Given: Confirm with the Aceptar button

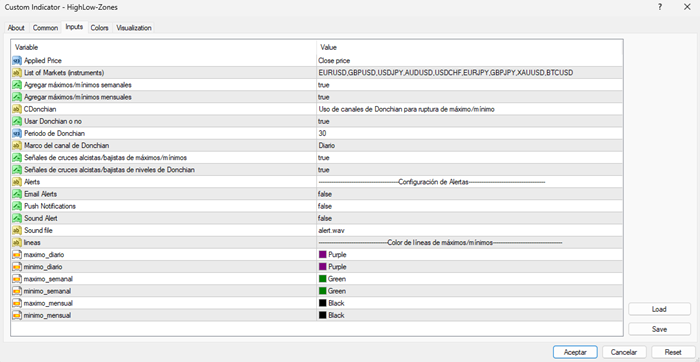Looking at the screenshot, I should 575,352.
